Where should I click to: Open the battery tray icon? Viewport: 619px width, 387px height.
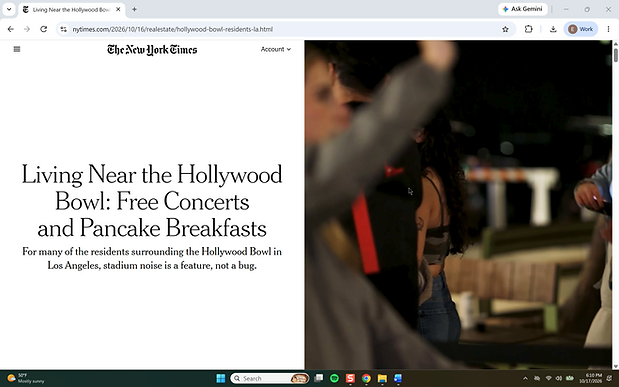coord(569,378)
